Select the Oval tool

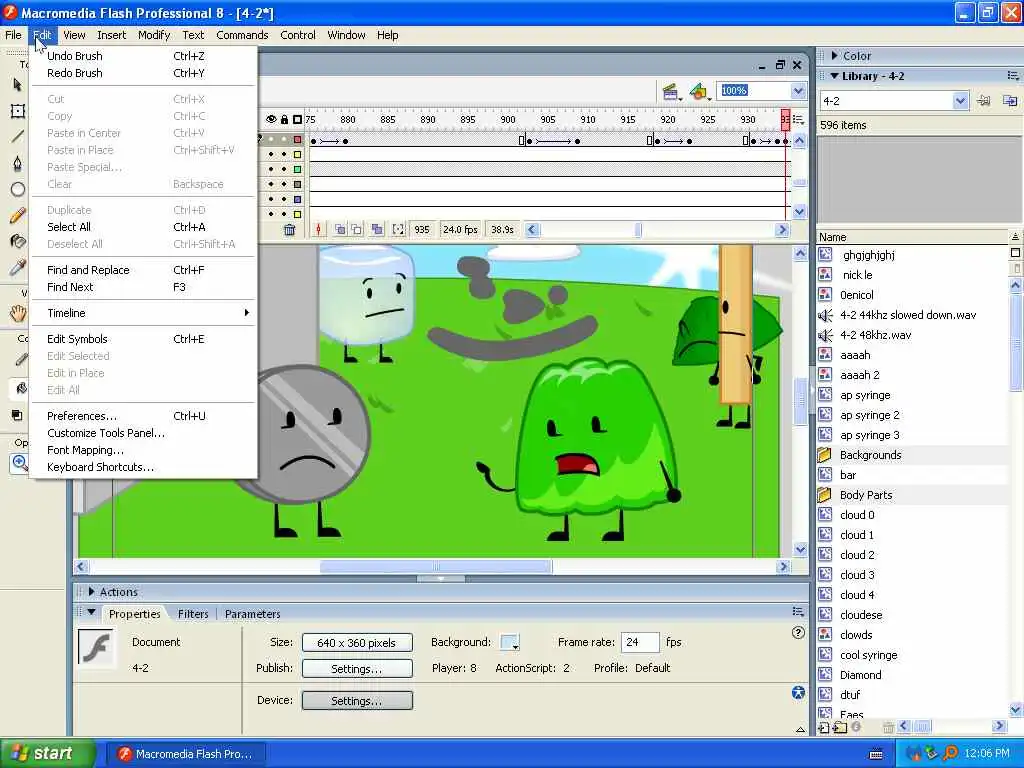pos(18,189)
